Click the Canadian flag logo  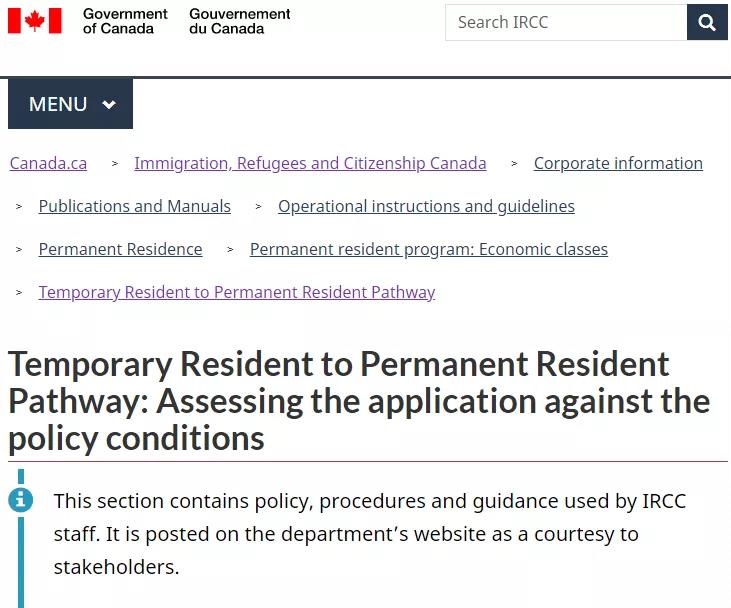[x=35, y=21]
